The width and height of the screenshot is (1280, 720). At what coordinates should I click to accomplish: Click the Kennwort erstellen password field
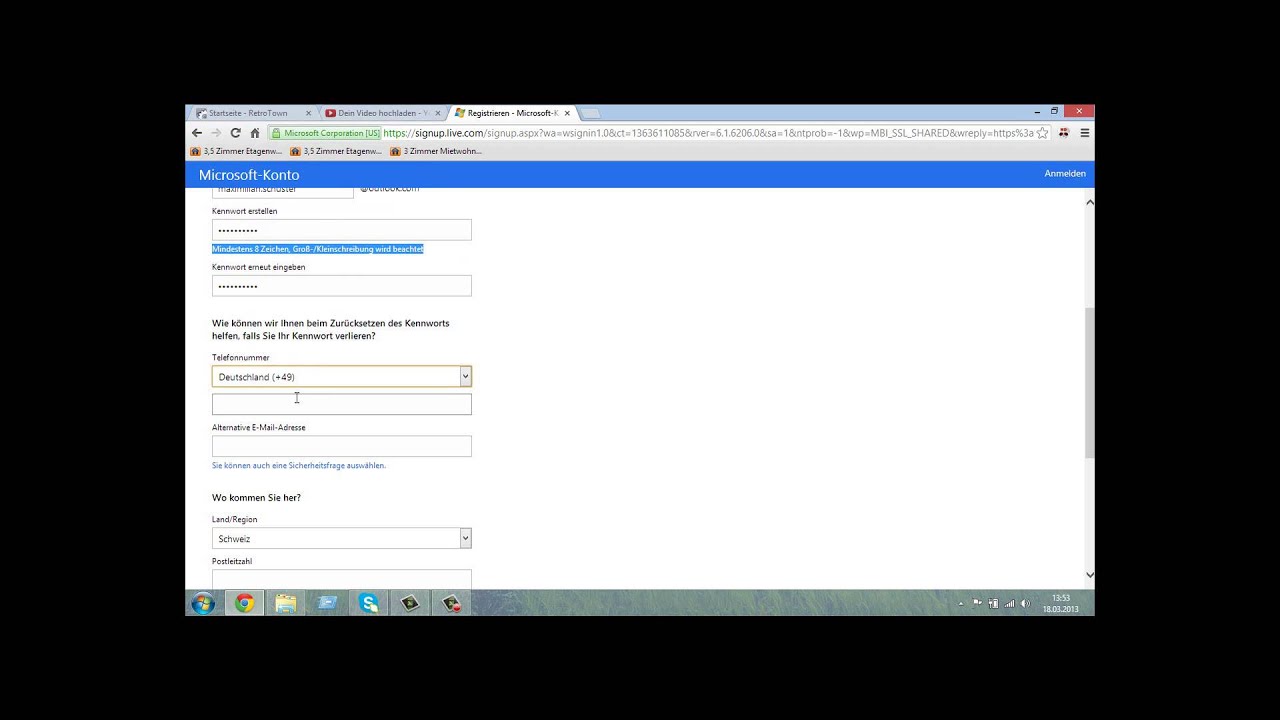342,230
